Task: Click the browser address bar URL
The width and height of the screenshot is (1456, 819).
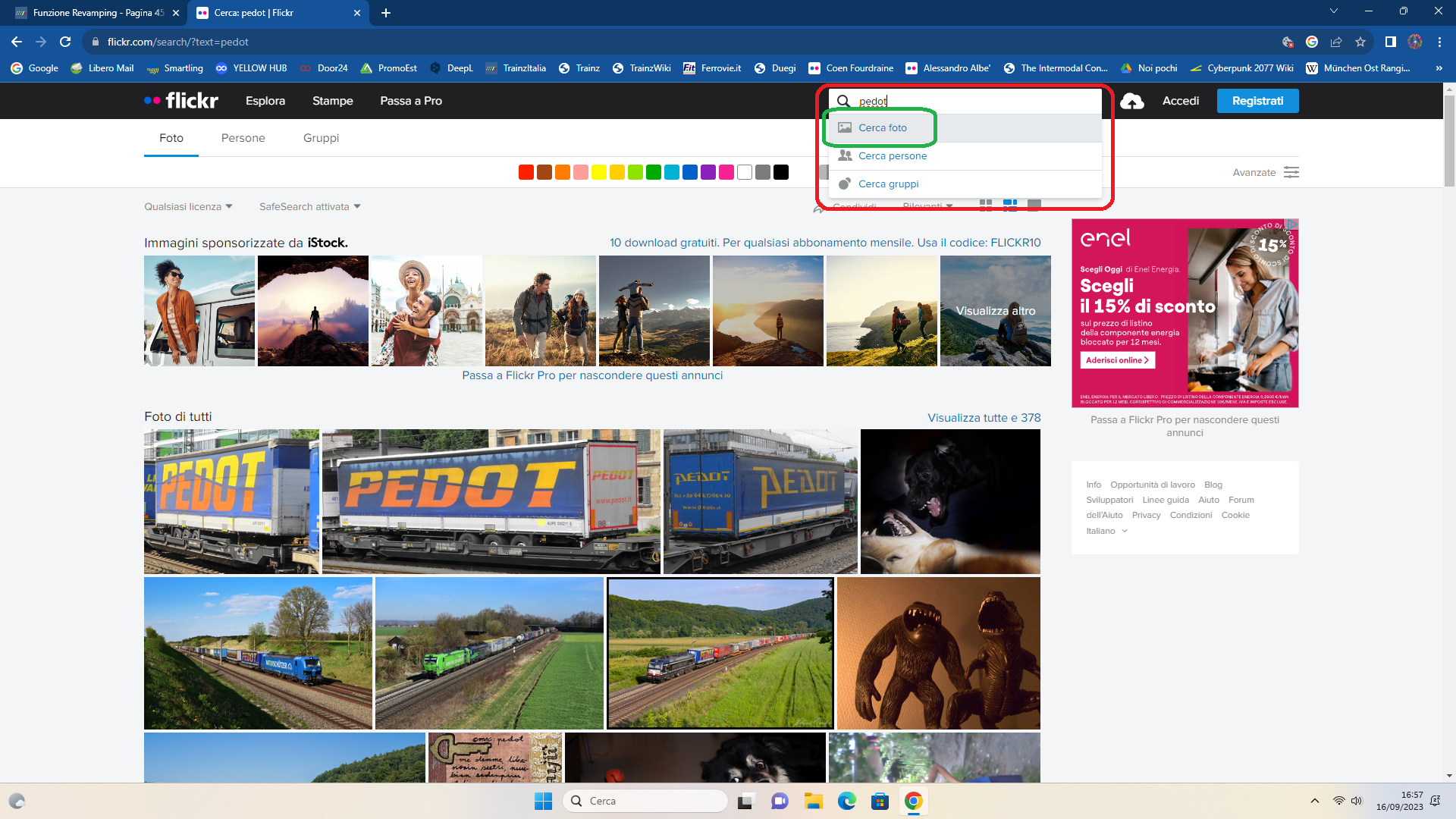Action: (178, 42)
